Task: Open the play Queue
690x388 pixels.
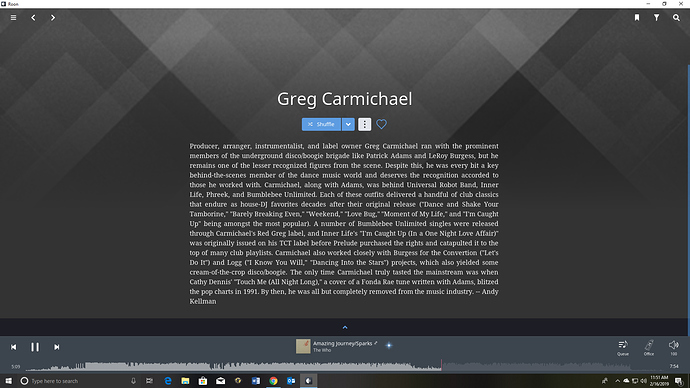Action: 623,348
